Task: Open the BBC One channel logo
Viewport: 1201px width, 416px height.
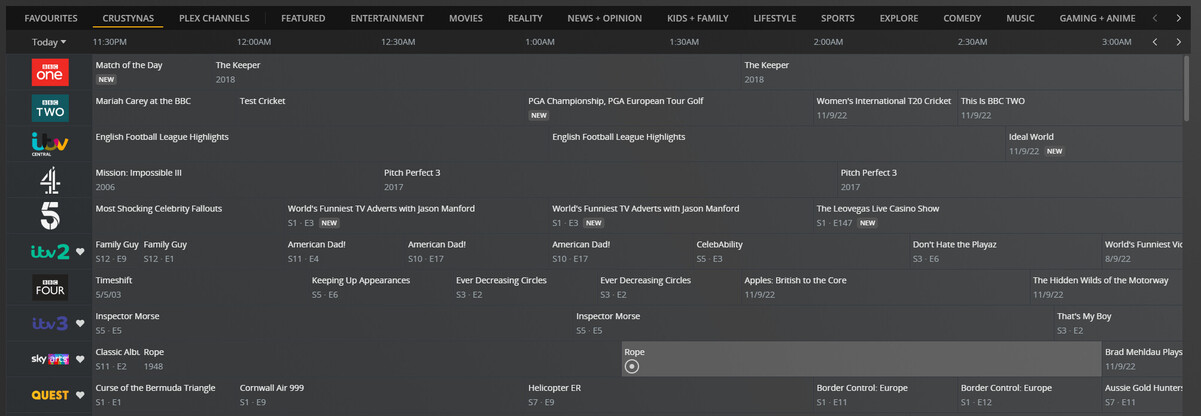Action: [50, 72]
